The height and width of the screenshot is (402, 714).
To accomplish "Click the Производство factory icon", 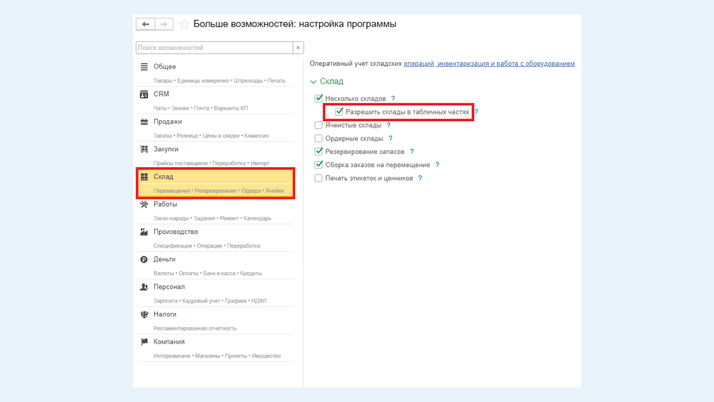I will 144,232.
